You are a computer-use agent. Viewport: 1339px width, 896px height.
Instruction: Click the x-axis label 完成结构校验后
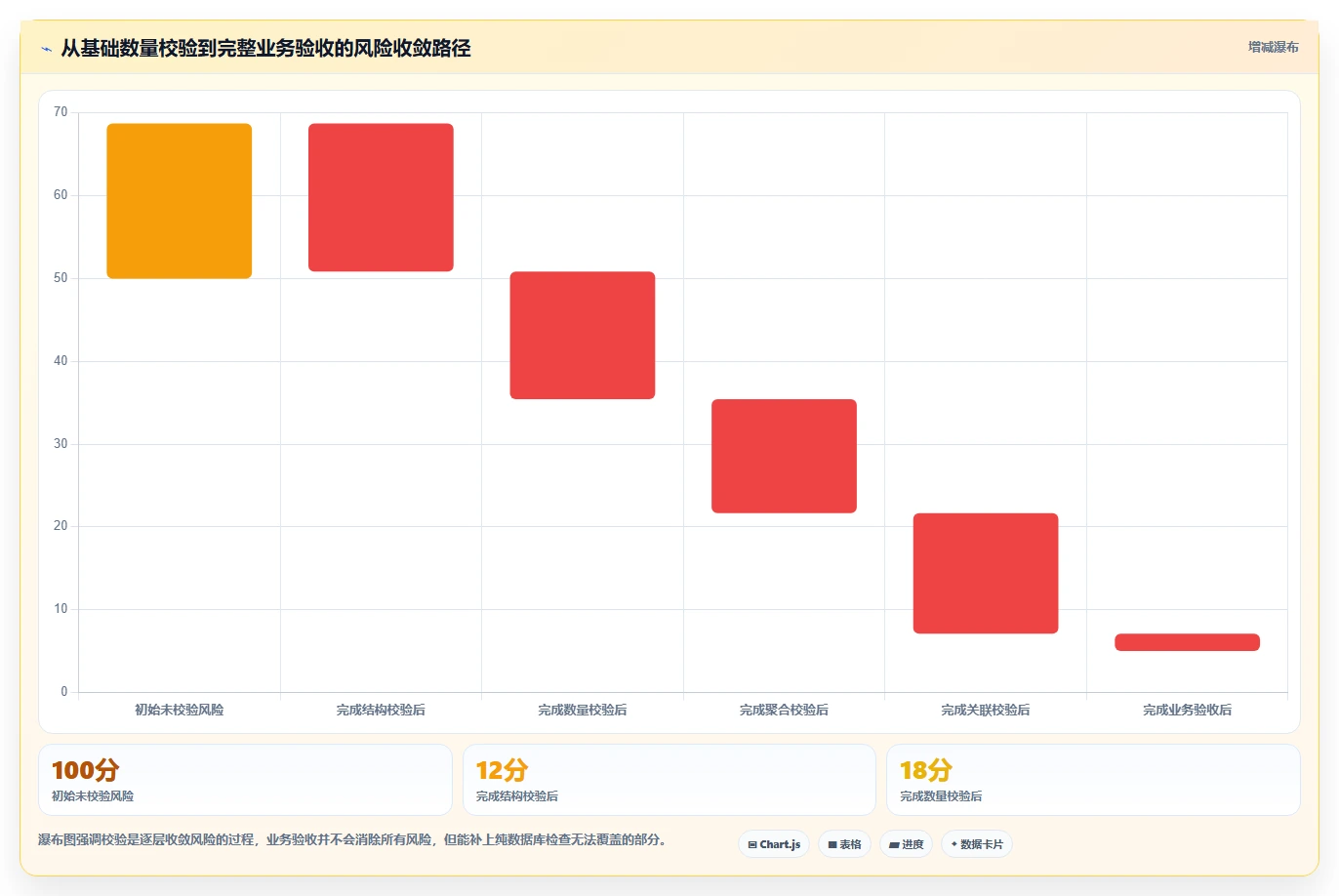click(x=381, y=711)
